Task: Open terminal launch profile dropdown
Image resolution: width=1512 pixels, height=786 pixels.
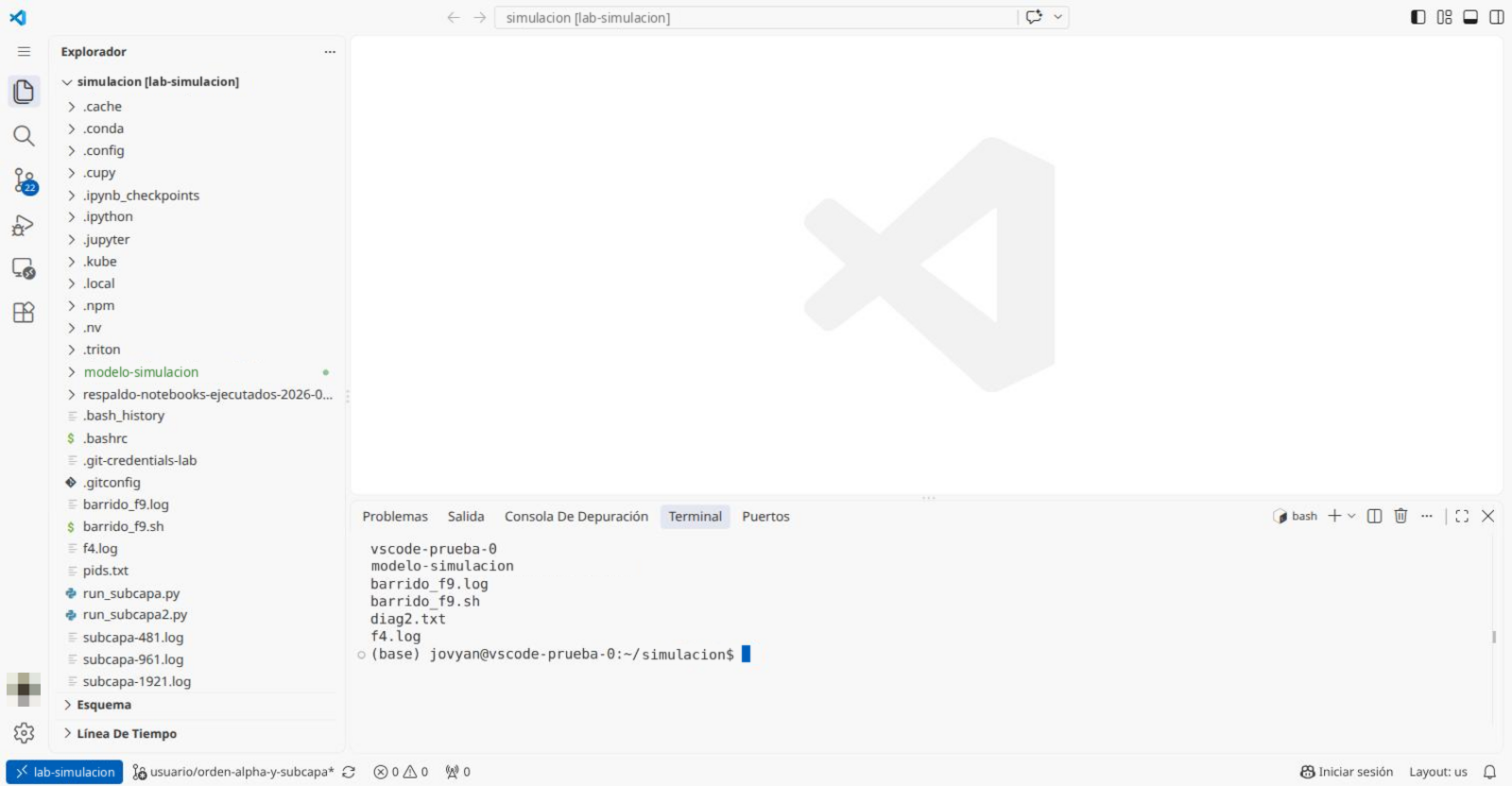Action: click(x=1351, y=516)
